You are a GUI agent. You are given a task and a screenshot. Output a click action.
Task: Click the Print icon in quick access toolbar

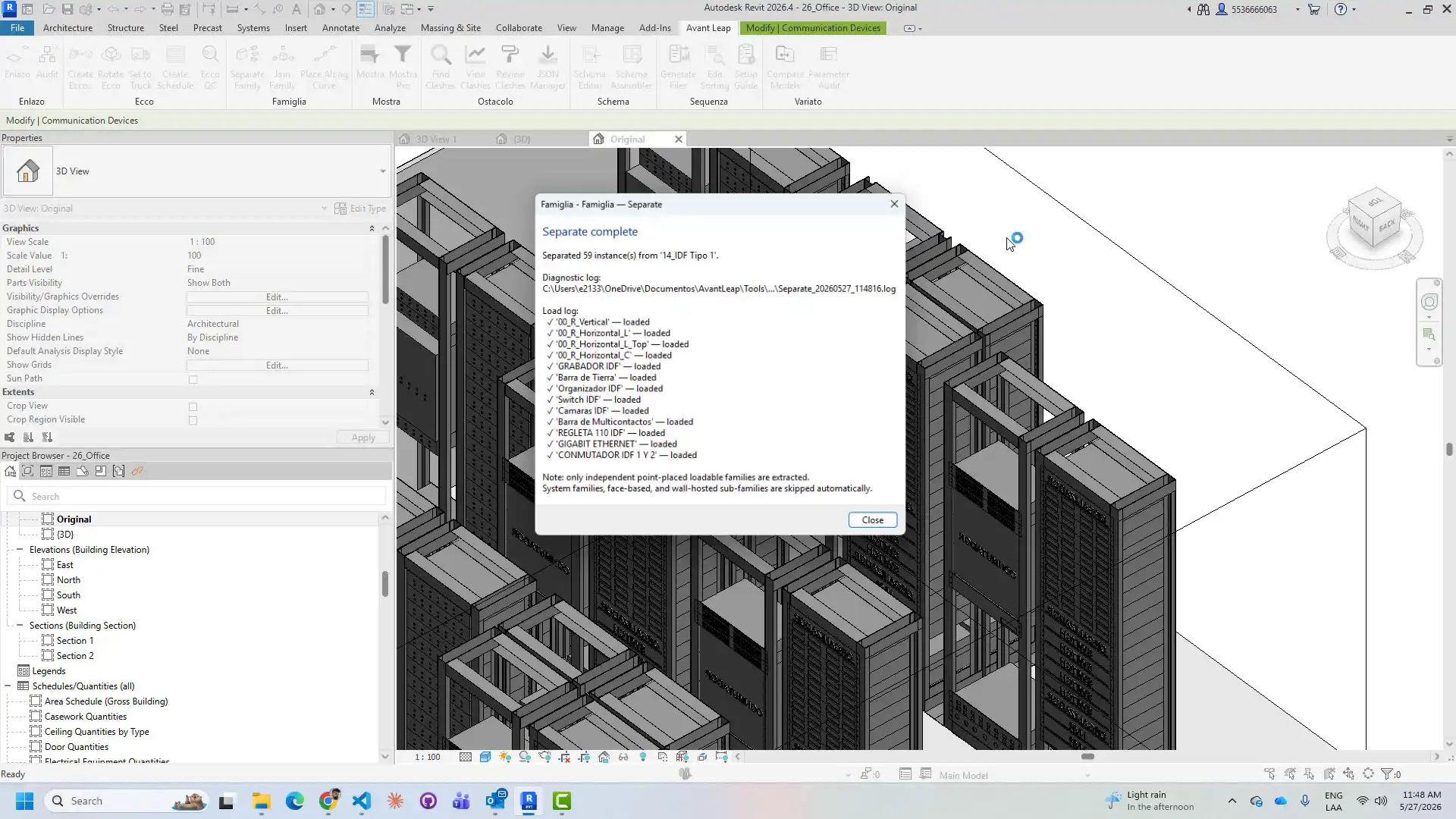167,9
